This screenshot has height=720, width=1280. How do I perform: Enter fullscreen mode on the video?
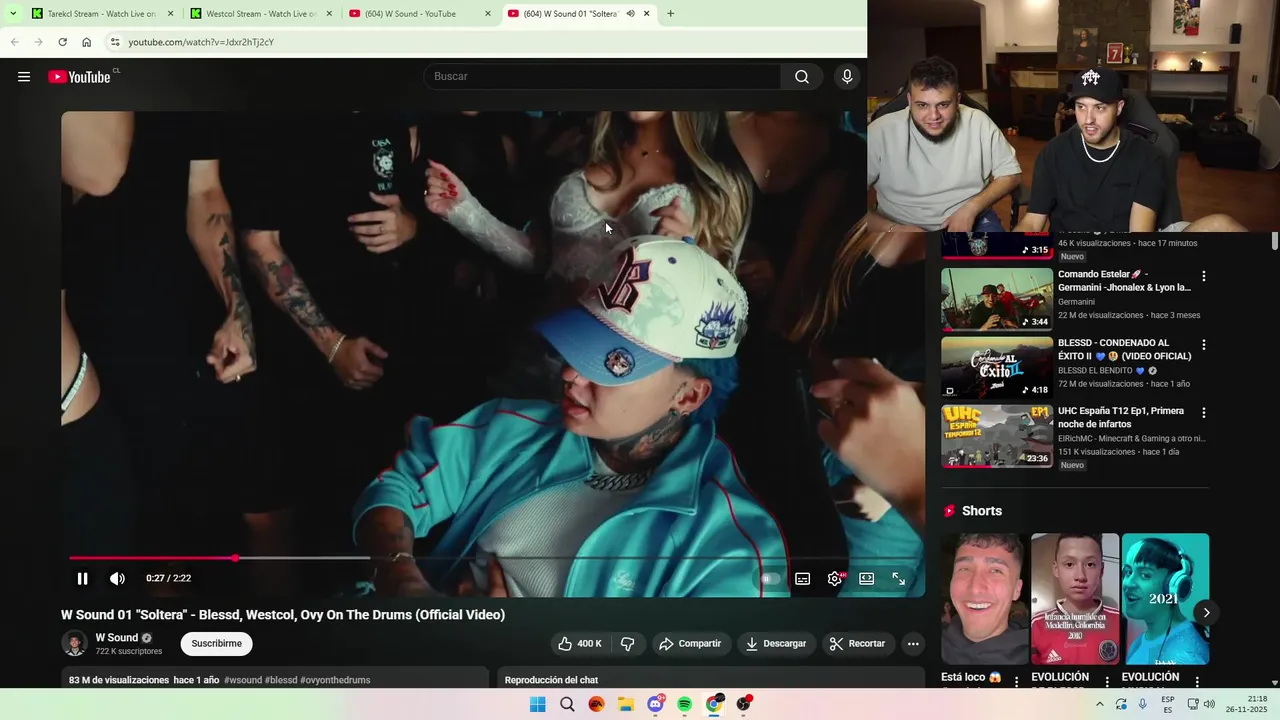898,578
